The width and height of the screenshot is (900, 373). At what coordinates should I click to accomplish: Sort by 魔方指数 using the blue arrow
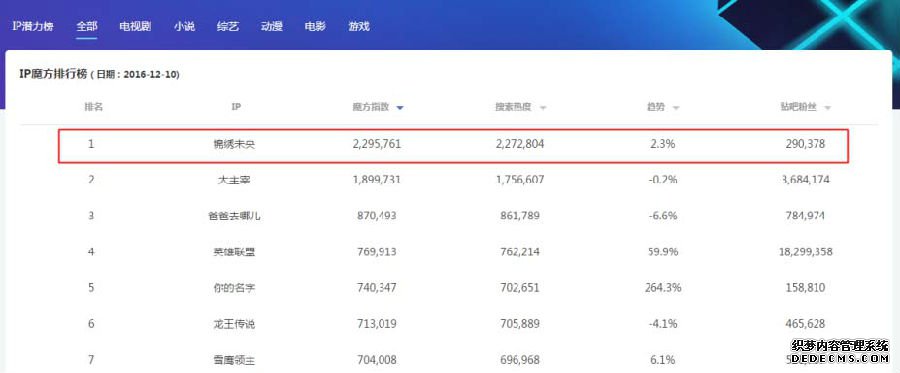pos(400,108)
